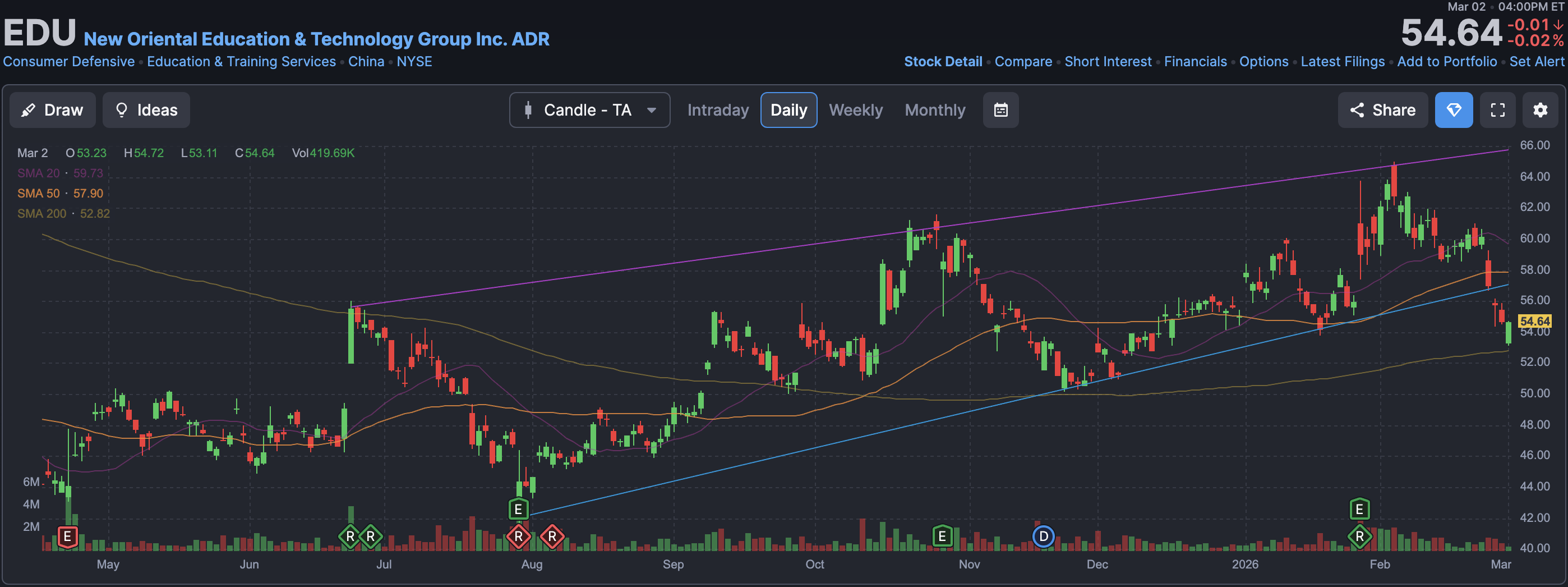Switch to Monthly timeframe
This screenshot has width=1568, height=587.
pos(935,110)
